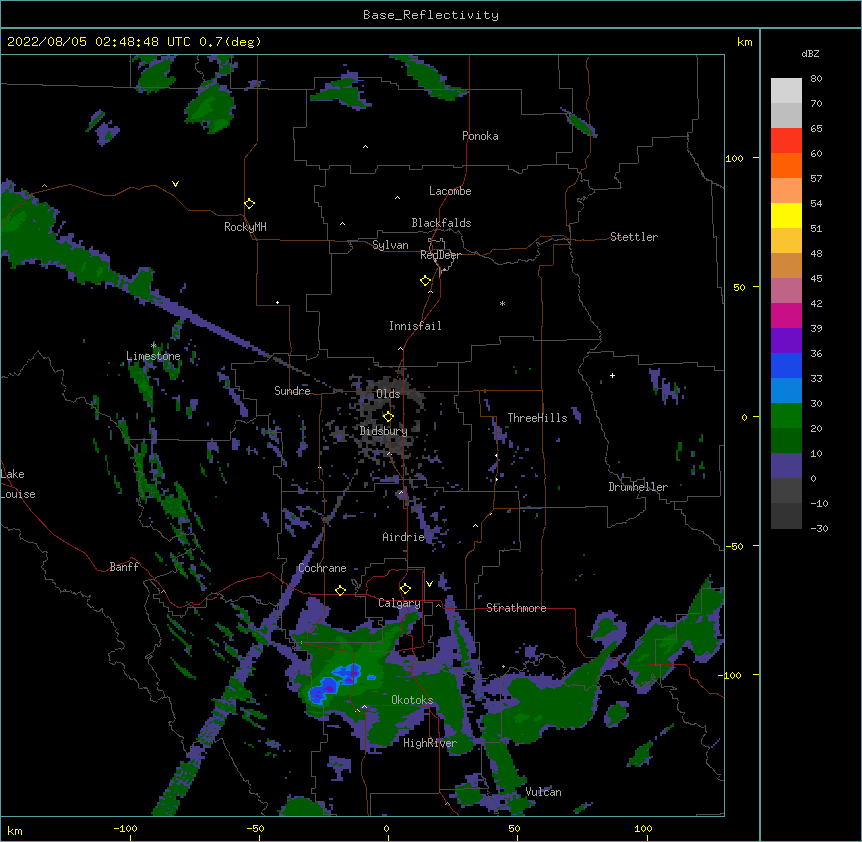
Task: Click the Didsbury town label
Action: click(383, 431)
